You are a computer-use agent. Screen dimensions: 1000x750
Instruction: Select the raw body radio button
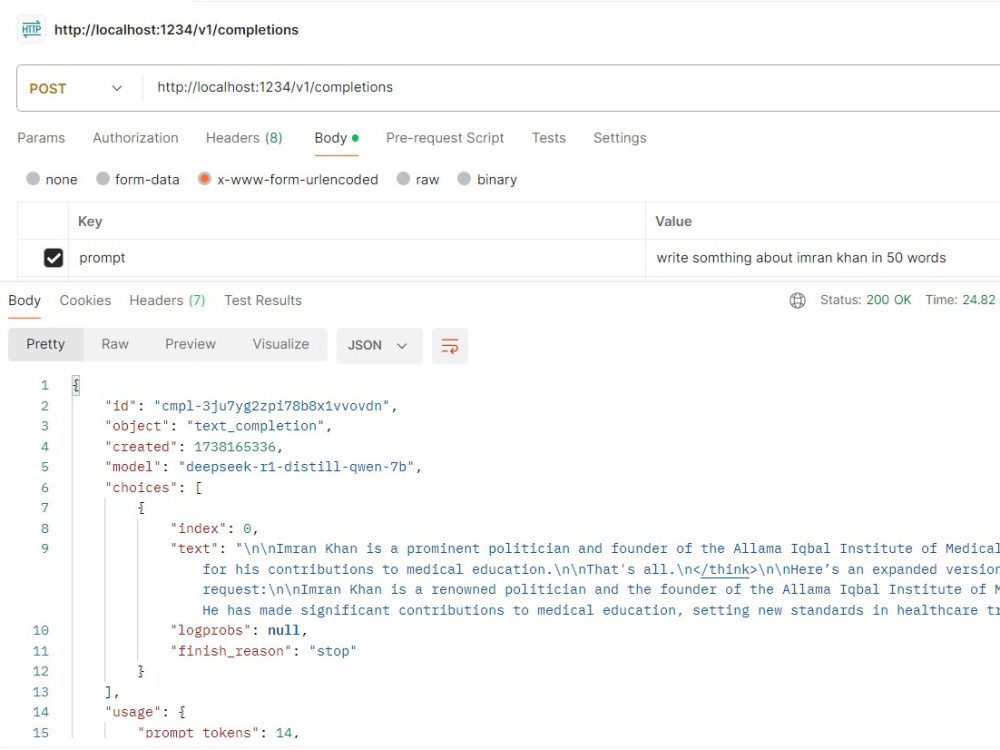pos(403,179)
